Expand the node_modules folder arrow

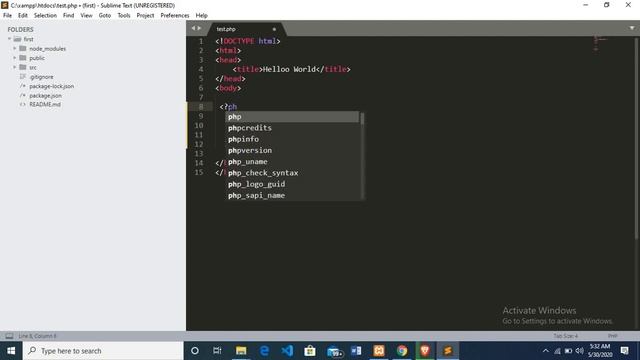point(15,49)
